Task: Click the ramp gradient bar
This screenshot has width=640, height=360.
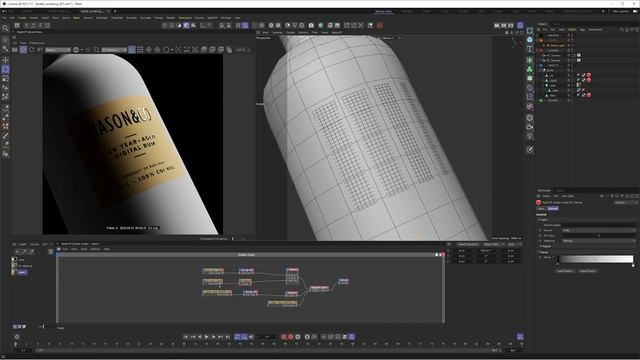Action: coord(596,259)
